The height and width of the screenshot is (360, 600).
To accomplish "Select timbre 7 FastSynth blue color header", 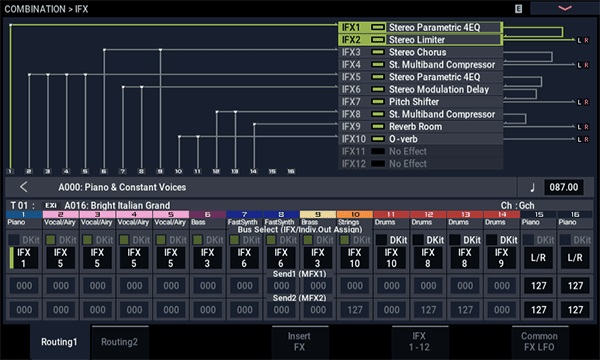I will click(244, 215).
